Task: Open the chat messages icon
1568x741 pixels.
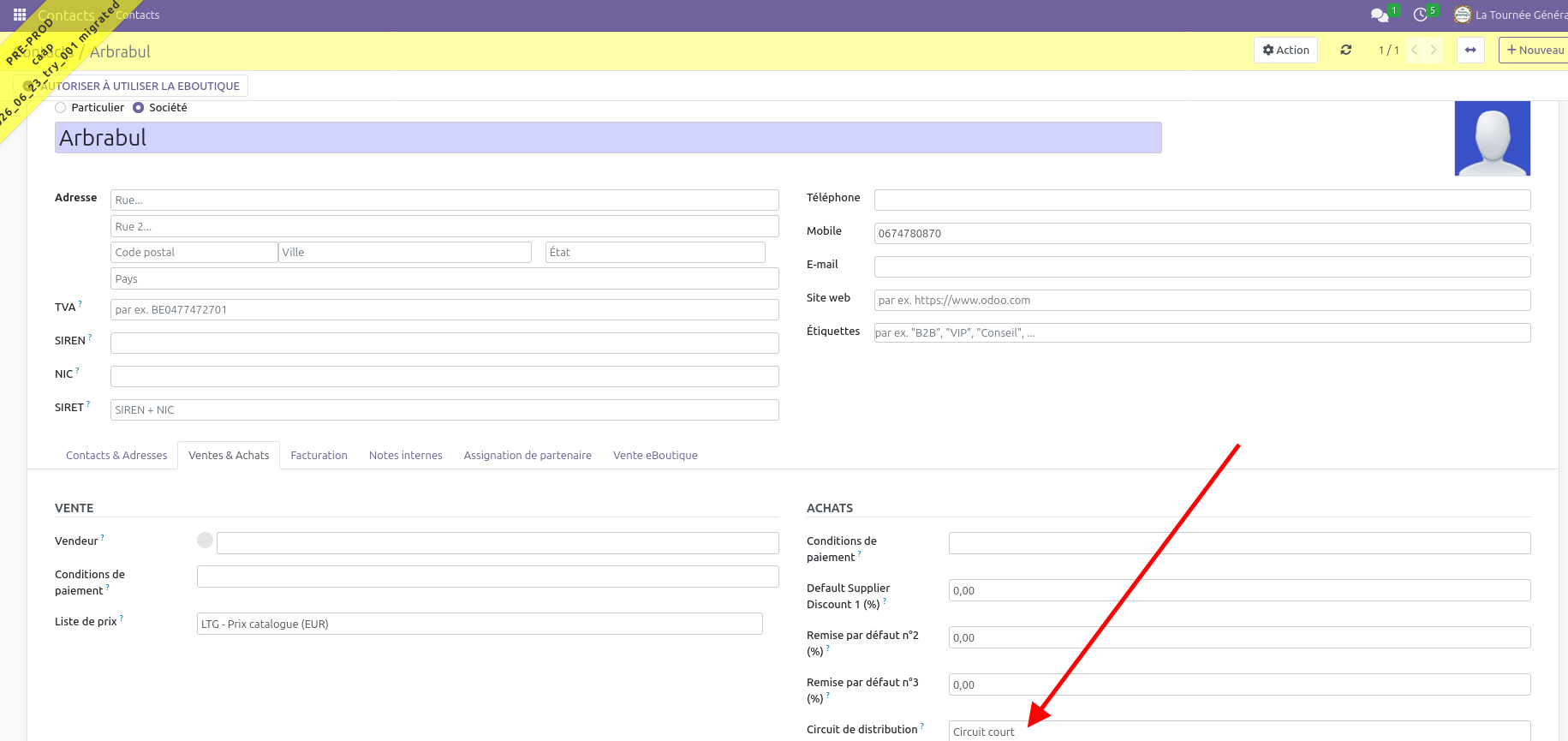Action: coord(1379,15)
